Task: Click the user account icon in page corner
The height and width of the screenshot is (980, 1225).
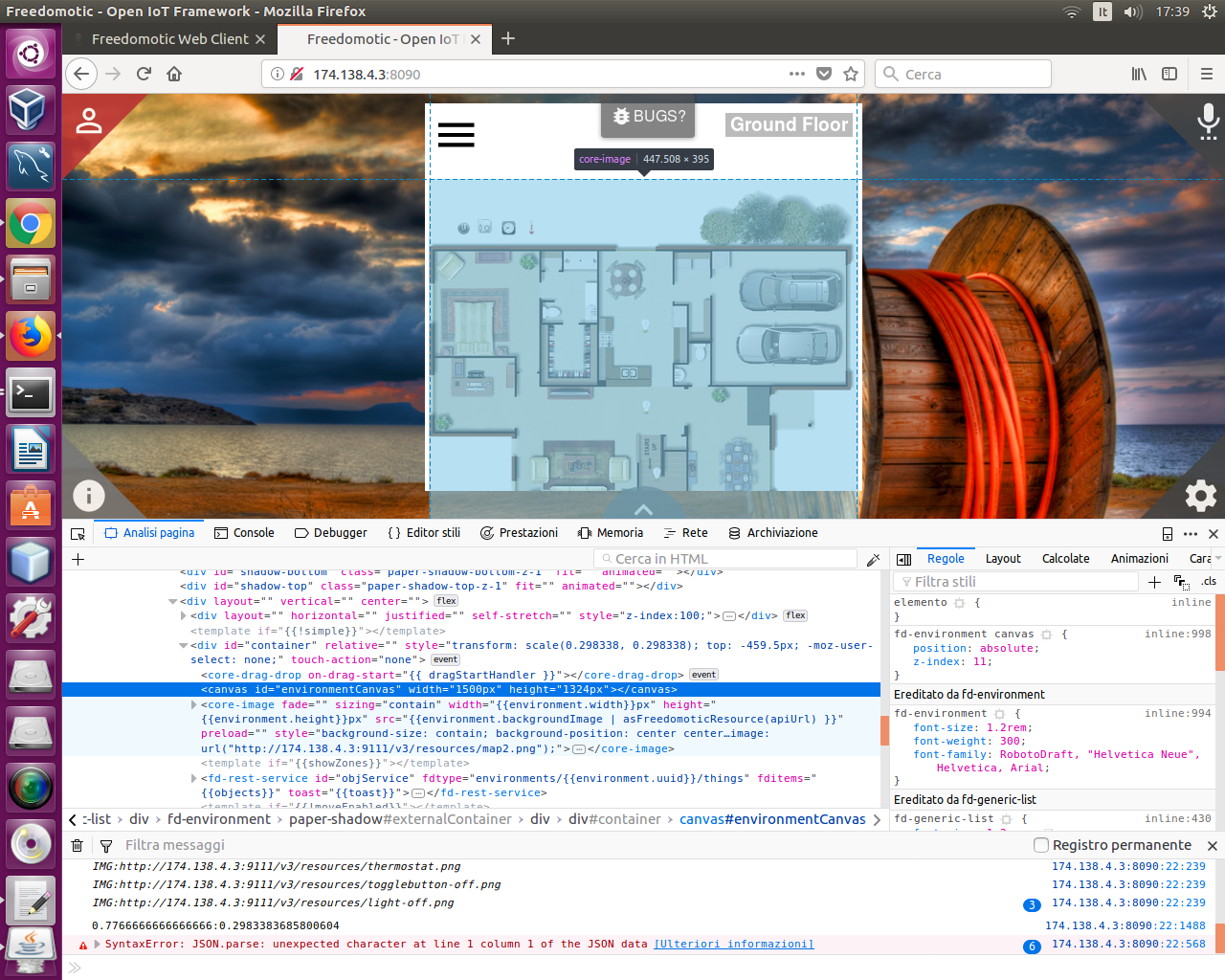Action: pyautogui.click(x=89, y=121)
